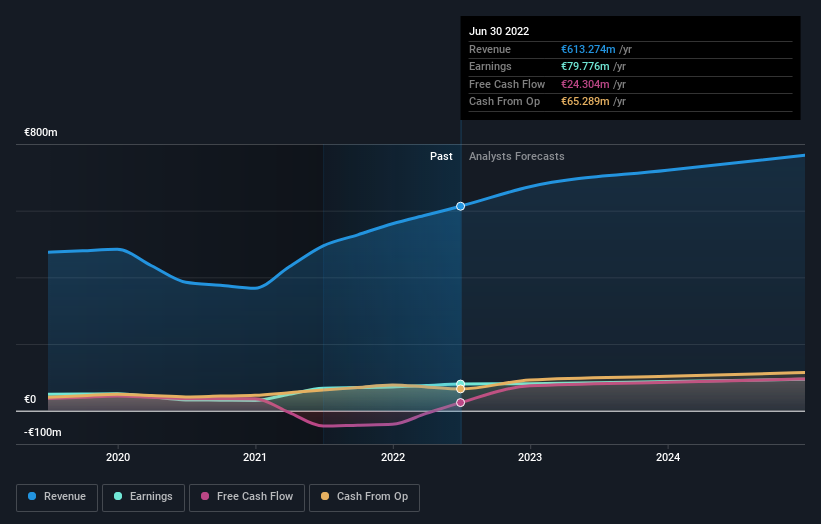The height and width of the screenshot is (524, 821).
Task: Click the €0 y-axis label
Action: (x=30, y=399)
